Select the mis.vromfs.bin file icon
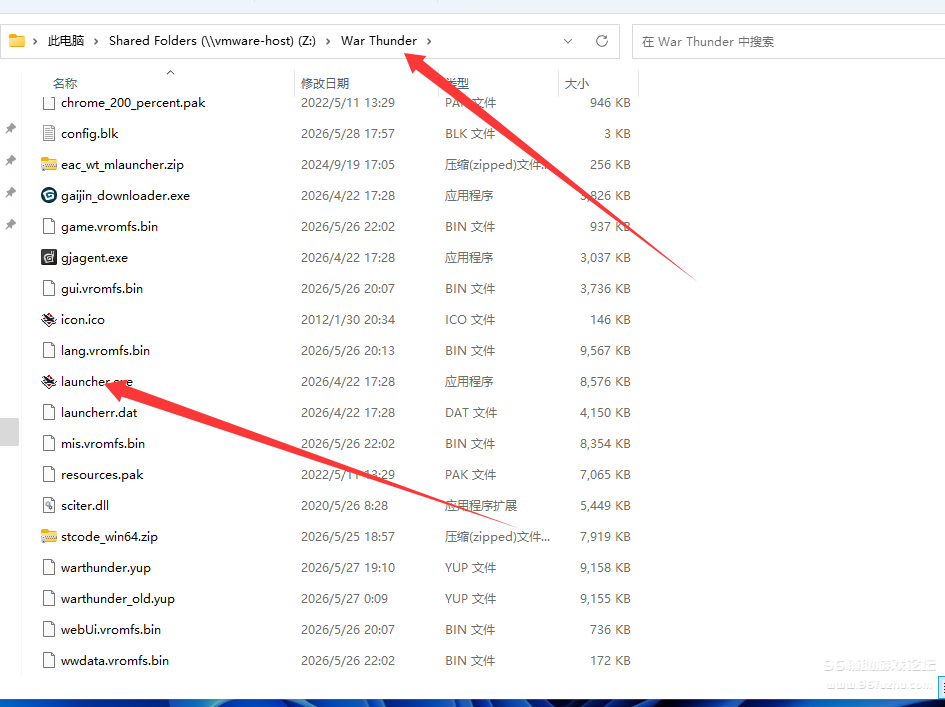The image size is (945, 707). point(49,444)
